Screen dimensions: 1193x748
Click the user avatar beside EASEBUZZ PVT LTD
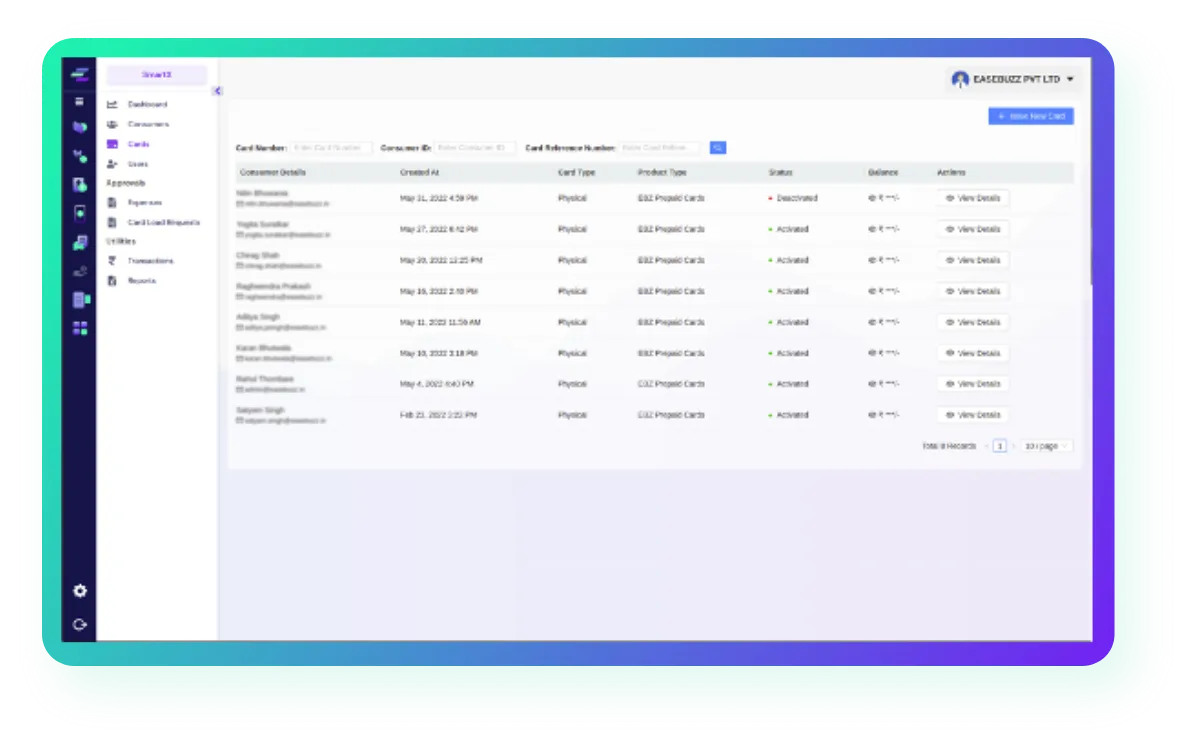960,79
